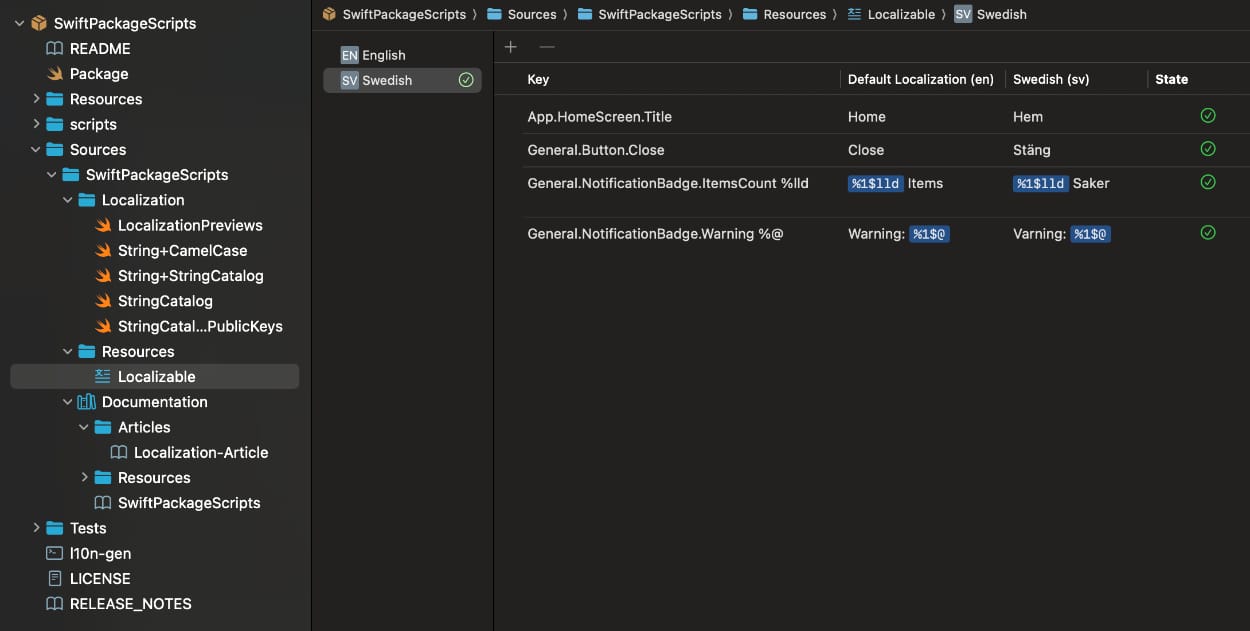Image resolution: width=1250 pixels, height=631 pixels.
Task: Expand the Tests folder
Action: tap(36, 528)
